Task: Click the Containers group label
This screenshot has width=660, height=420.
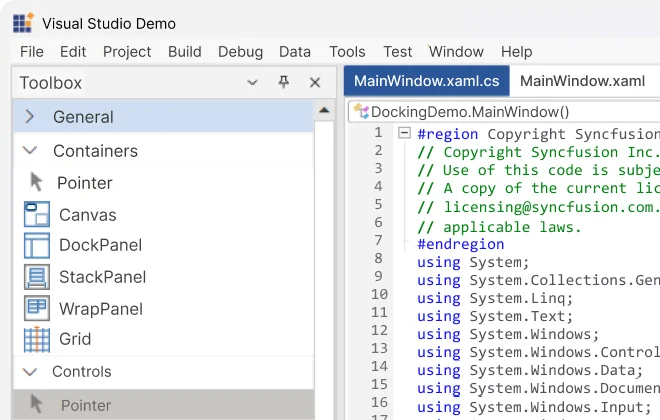Action: [96, 151]
